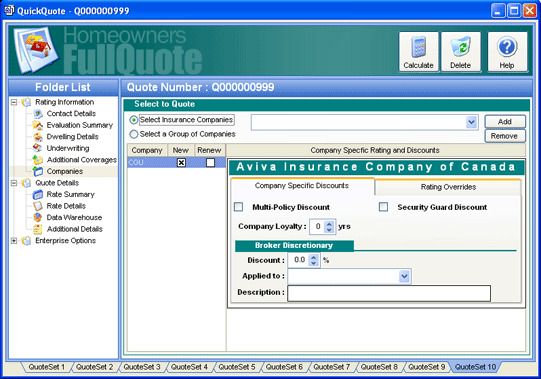Open Underwriting in the folder list
This screenshot has width=541, height=379.
68,148
